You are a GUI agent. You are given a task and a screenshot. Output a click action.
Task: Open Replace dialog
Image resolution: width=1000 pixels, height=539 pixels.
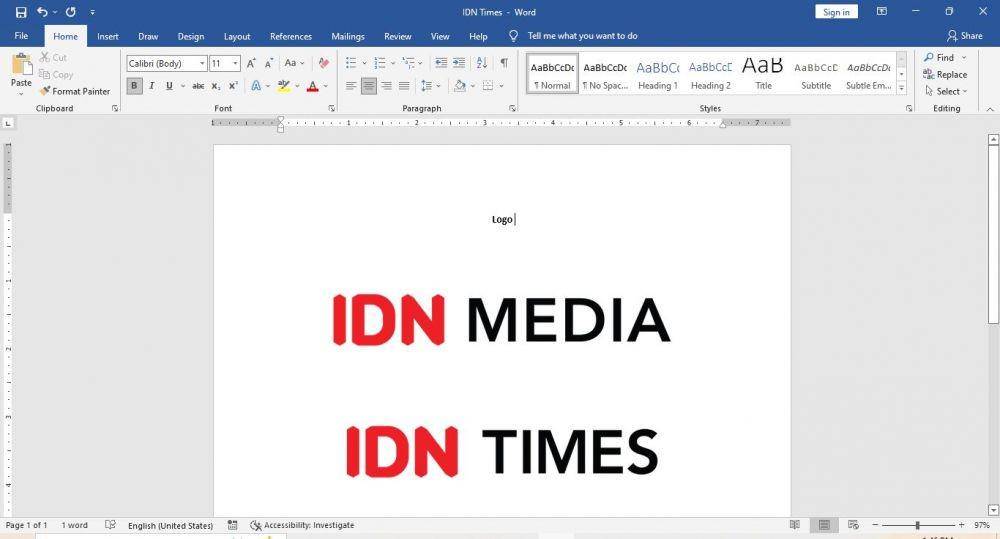click(945, 75)
